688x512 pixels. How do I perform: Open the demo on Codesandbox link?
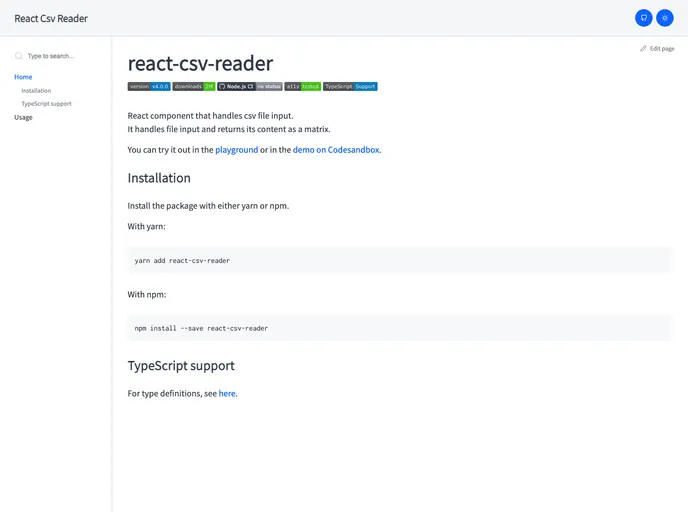pos(336,150)
